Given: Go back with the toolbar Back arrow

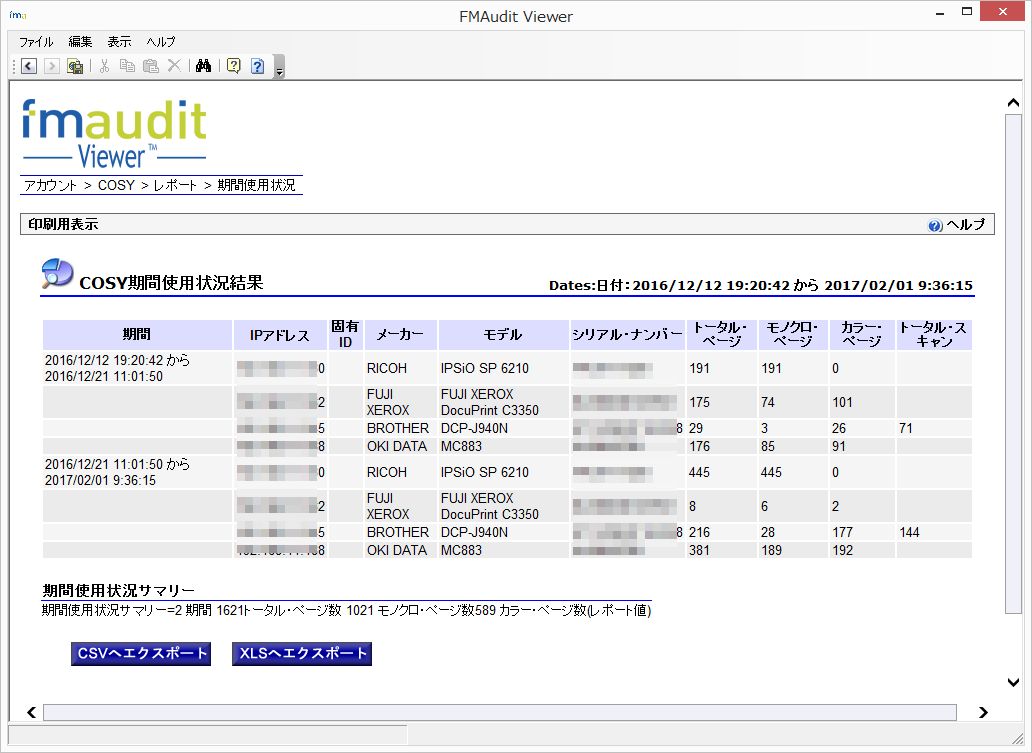Looking at the screenshot, I should [x=29, y=66].
